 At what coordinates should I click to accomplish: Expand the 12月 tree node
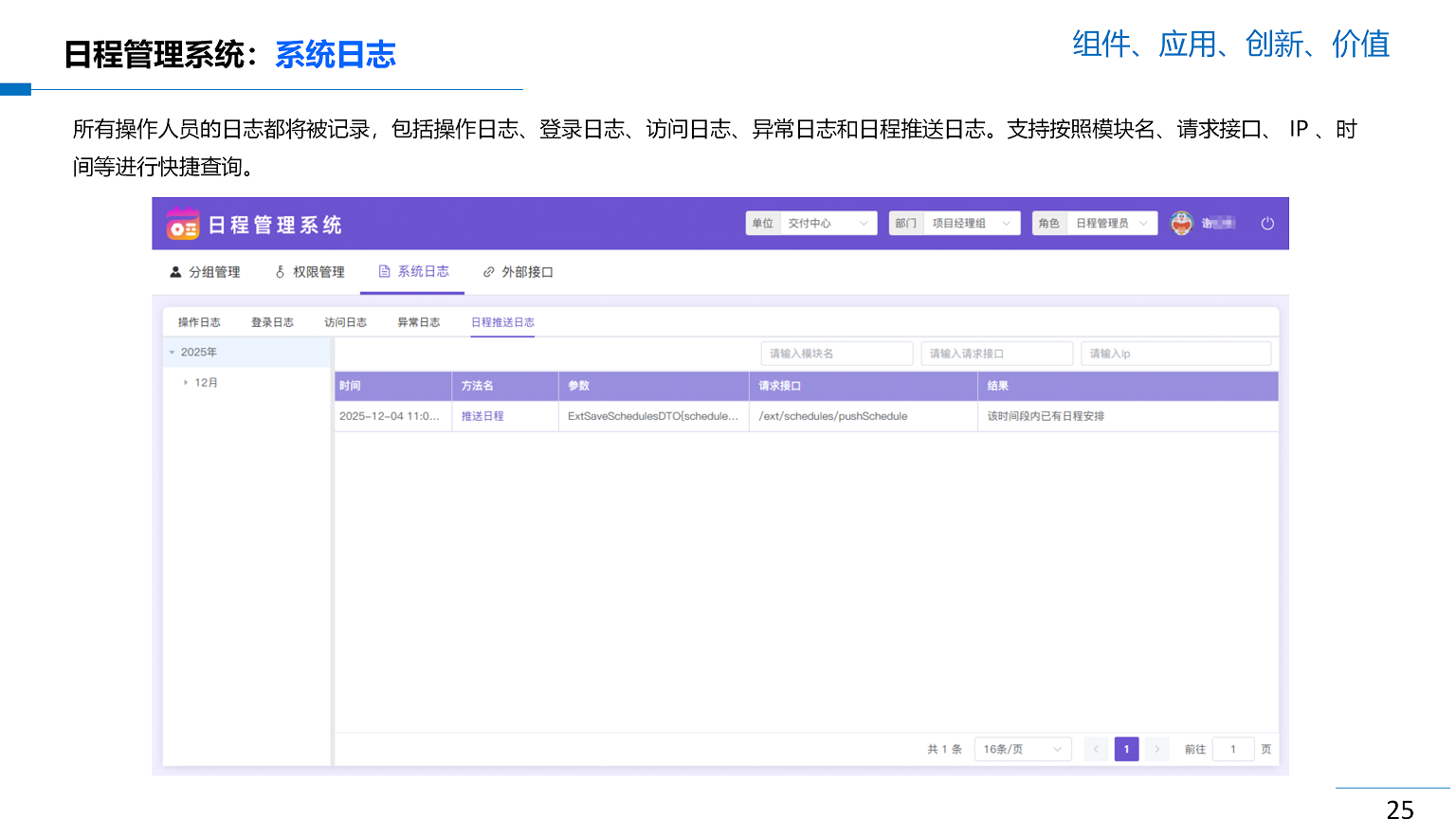[186, 383]
